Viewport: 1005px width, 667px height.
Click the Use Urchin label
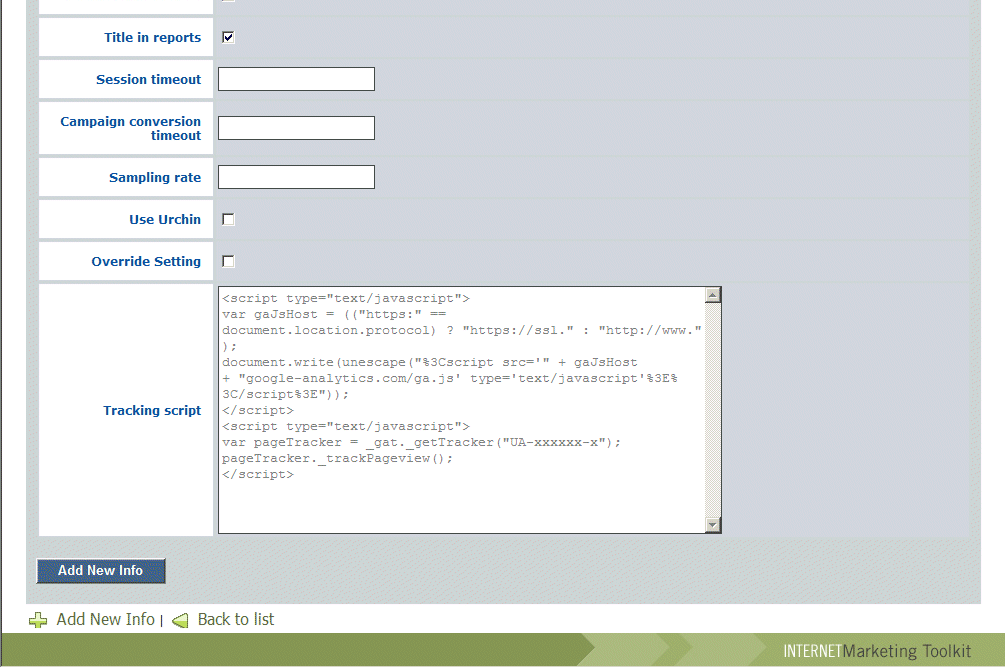coord(165,219)
